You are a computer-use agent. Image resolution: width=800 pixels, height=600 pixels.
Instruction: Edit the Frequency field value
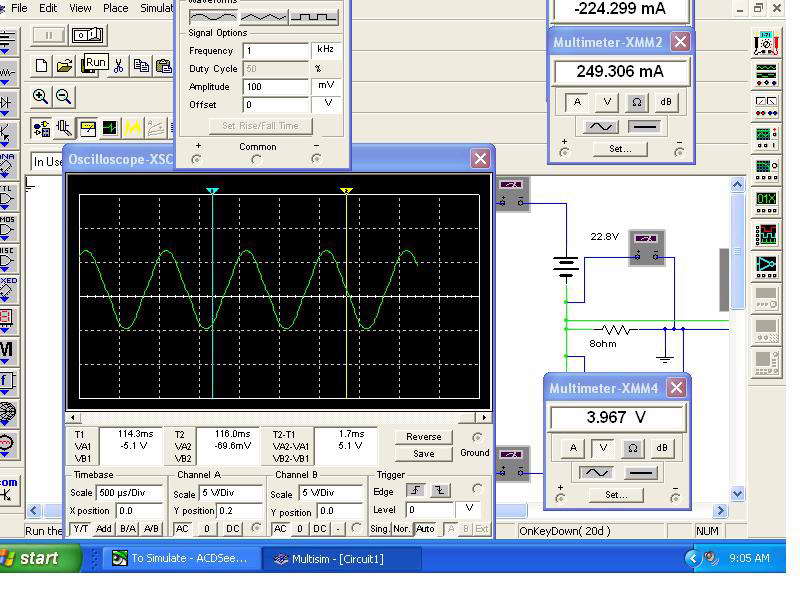(276, 51)
